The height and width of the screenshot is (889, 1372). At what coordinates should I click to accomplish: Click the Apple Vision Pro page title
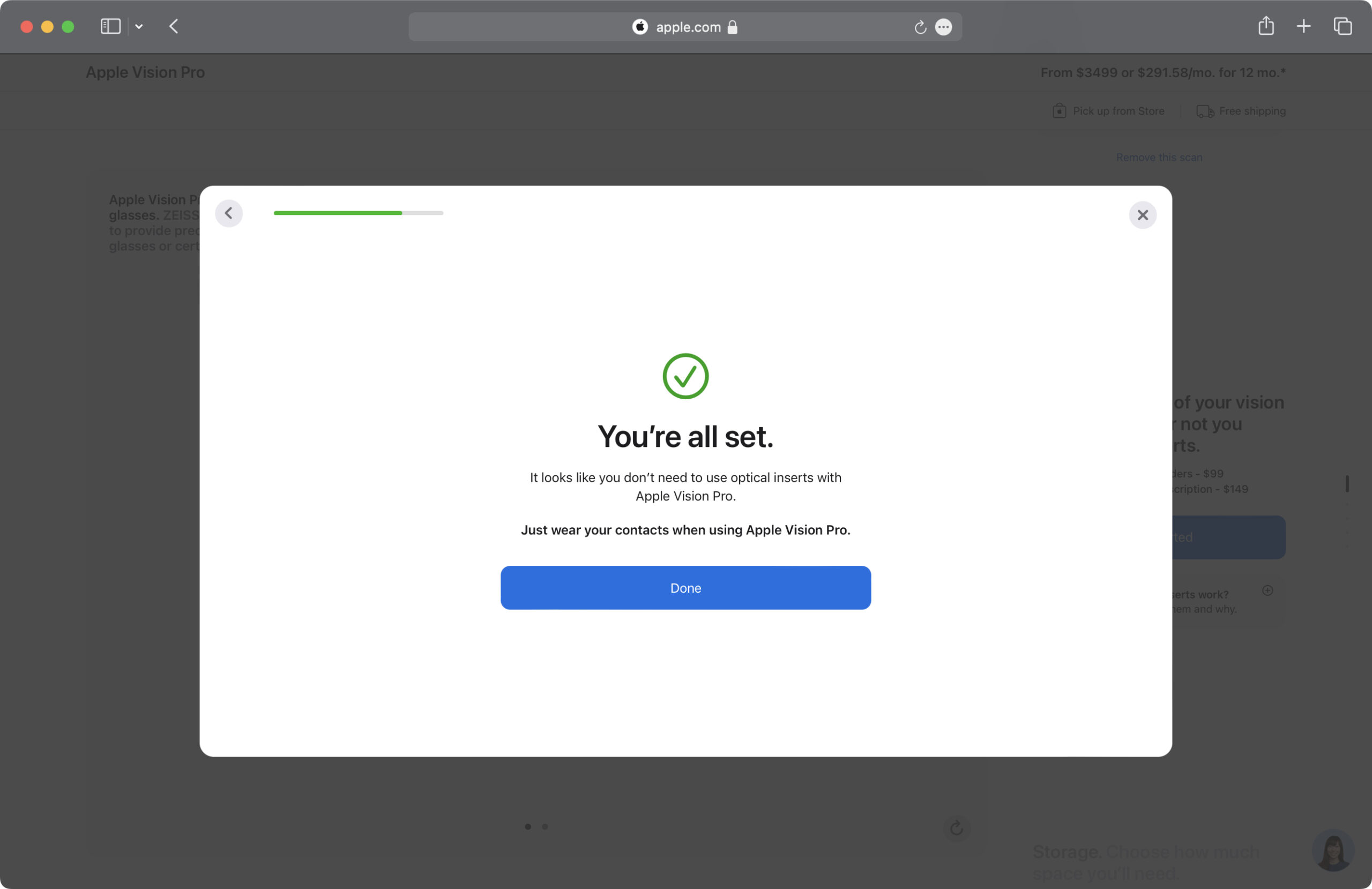tap(145, 72)
